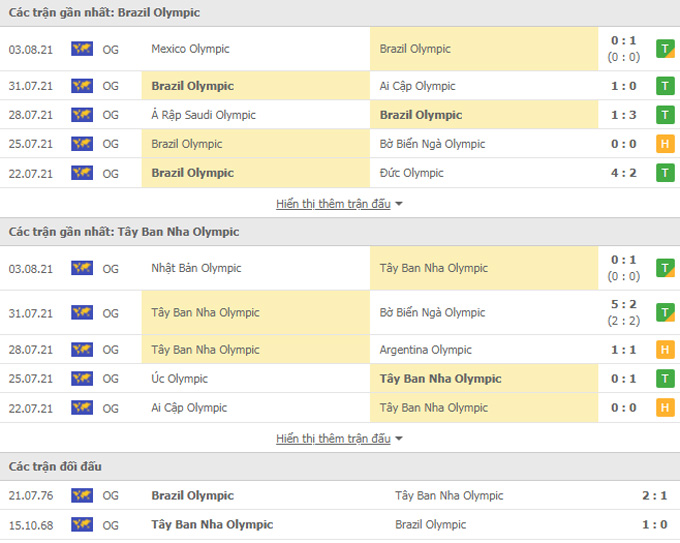Click the green T badge for Úc Olympic match

663,379
